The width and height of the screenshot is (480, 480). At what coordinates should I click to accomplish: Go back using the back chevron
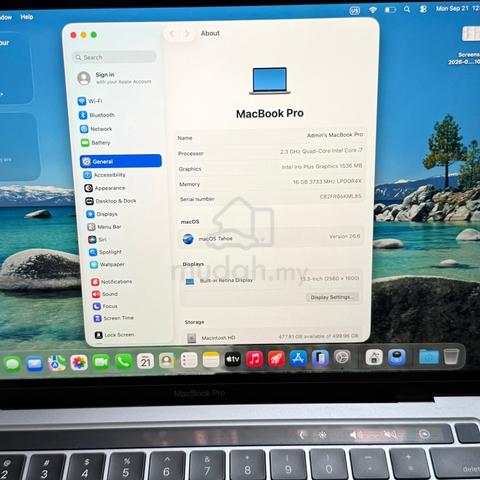point(172,34)
